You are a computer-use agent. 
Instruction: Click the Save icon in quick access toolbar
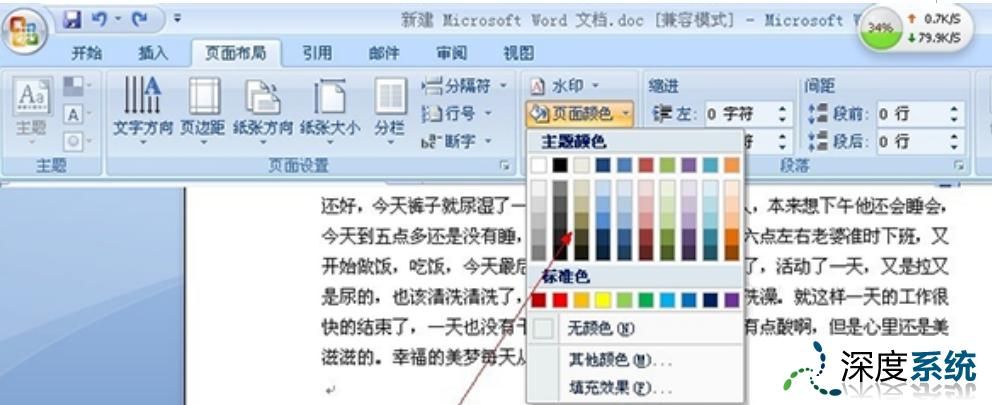pos(73,21)
